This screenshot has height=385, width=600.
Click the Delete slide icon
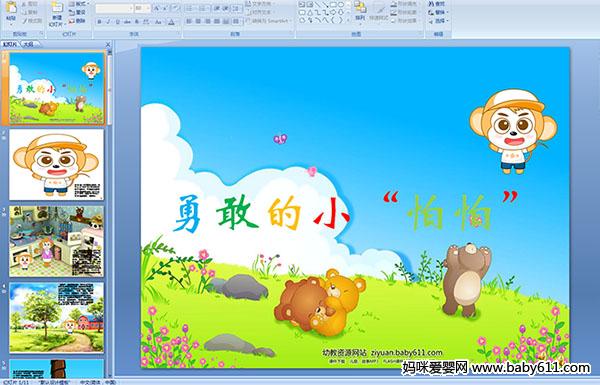[x=77, y=21]
